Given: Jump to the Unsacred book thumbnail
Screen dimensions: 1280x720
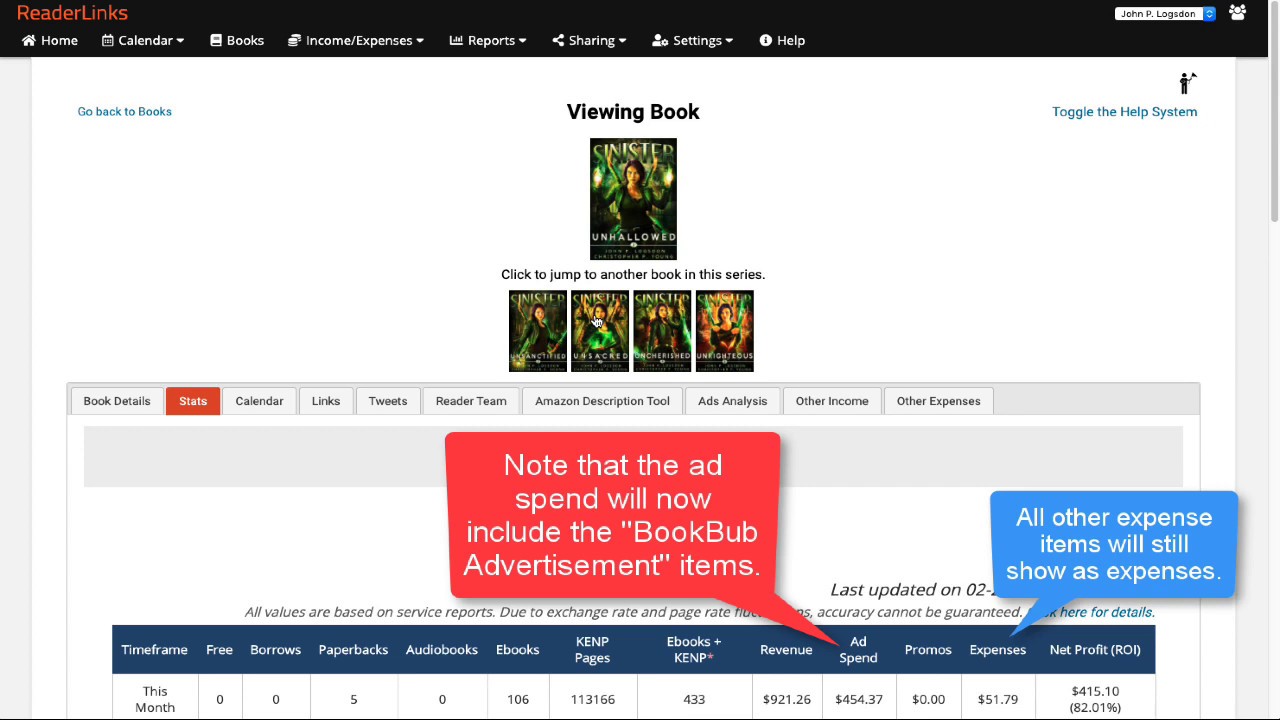Looking at the screenshot, I should point(600,331).
